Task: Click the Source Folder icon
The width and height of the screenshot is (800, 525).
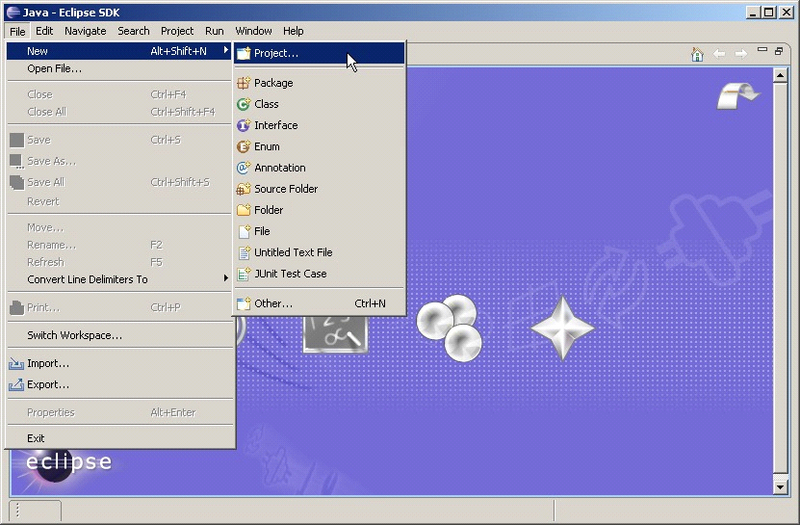Action: click(244, 189)
